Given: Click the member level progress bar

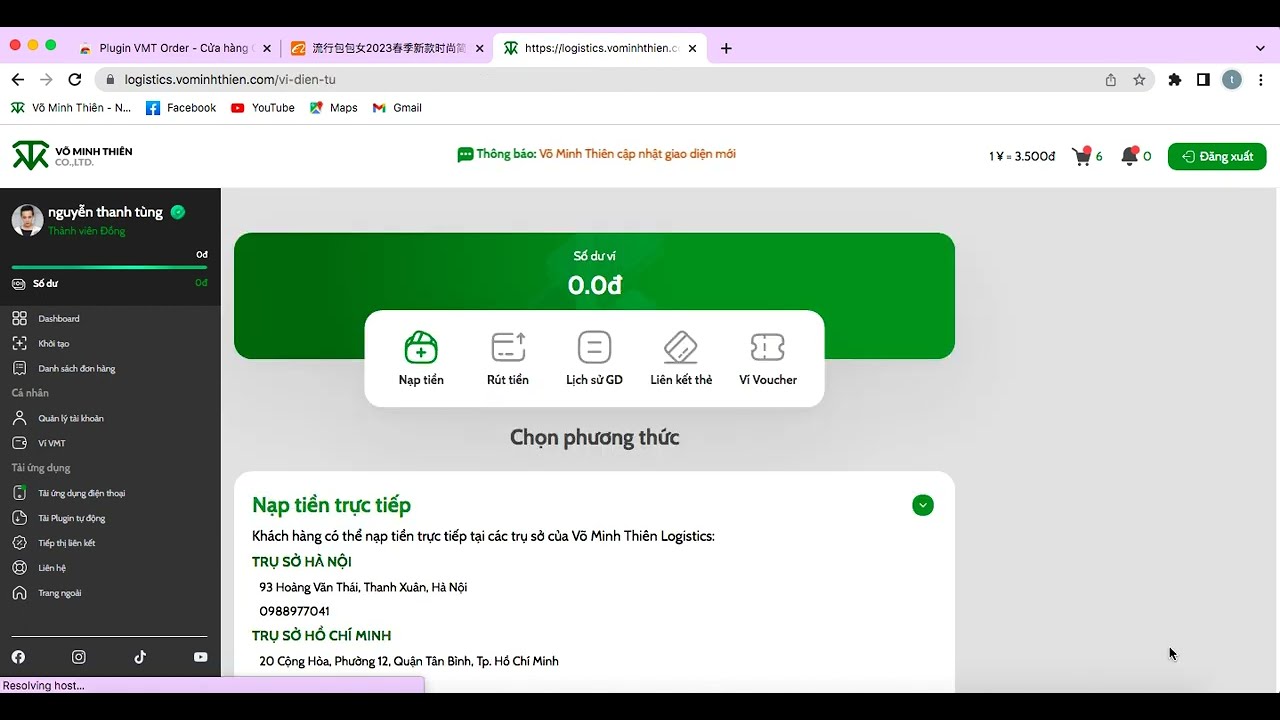Looking at the screenshot, I should pyautogui.click(x=109, y=267).
